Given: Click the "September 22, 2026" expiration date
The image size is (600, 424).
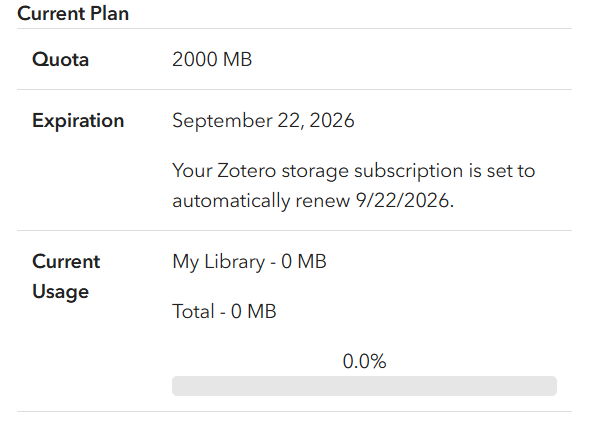Looking at the screenshot, I should [x=263, y=121].
